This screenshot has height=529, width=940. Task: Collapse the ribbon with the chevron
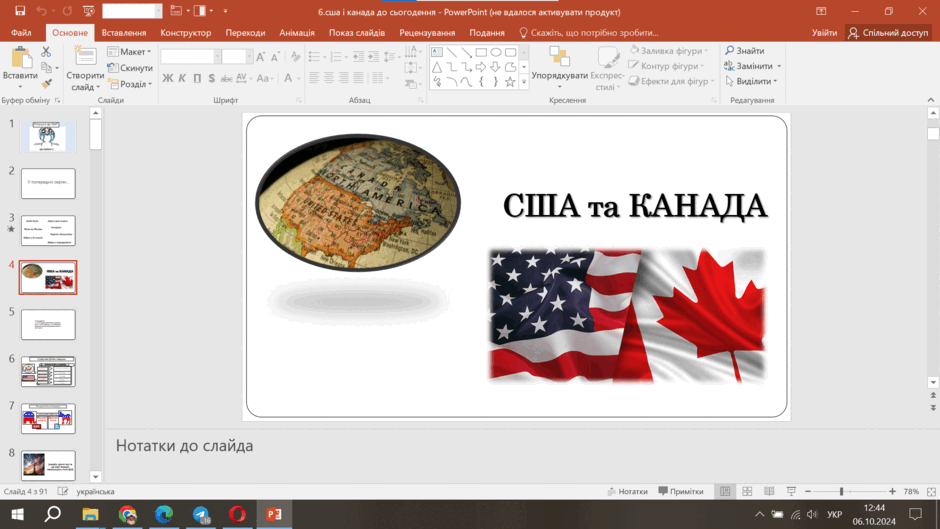pos(930,100)
